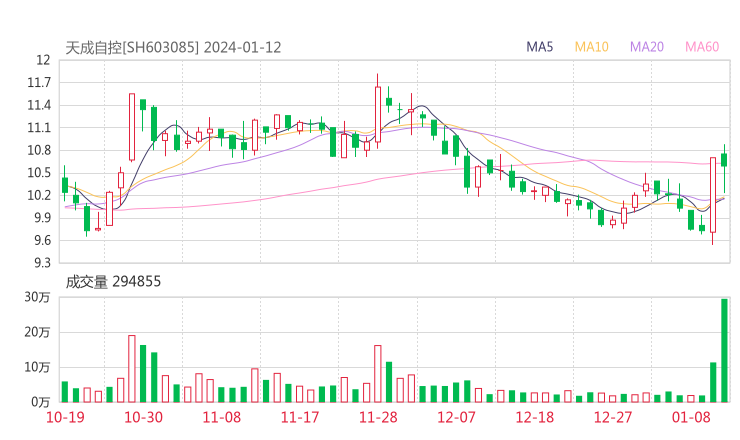Click the MA20 legend label

647,47
